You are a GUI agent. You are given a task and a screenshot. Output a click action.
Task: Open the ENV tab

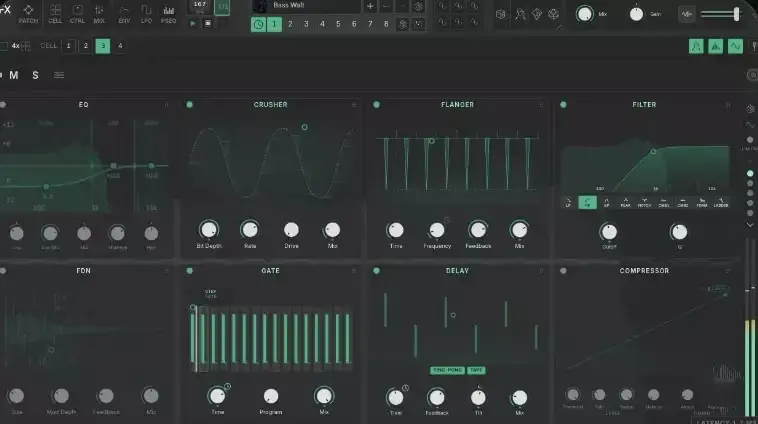tap(124, 14)
